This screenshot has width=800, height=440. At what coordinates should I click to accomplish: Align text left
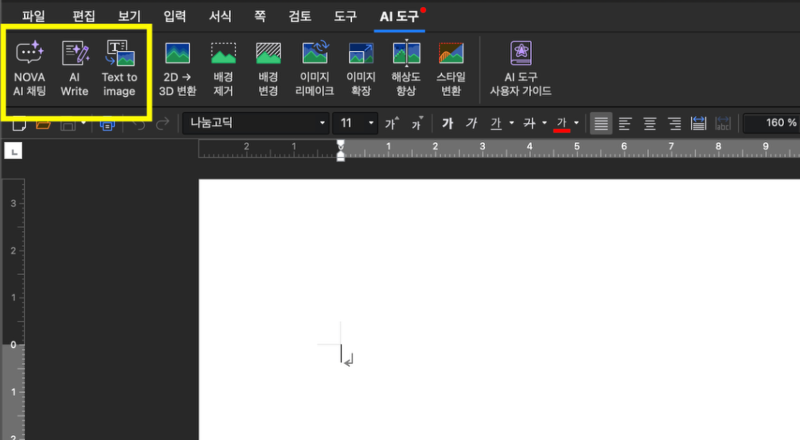coord(625,123)
